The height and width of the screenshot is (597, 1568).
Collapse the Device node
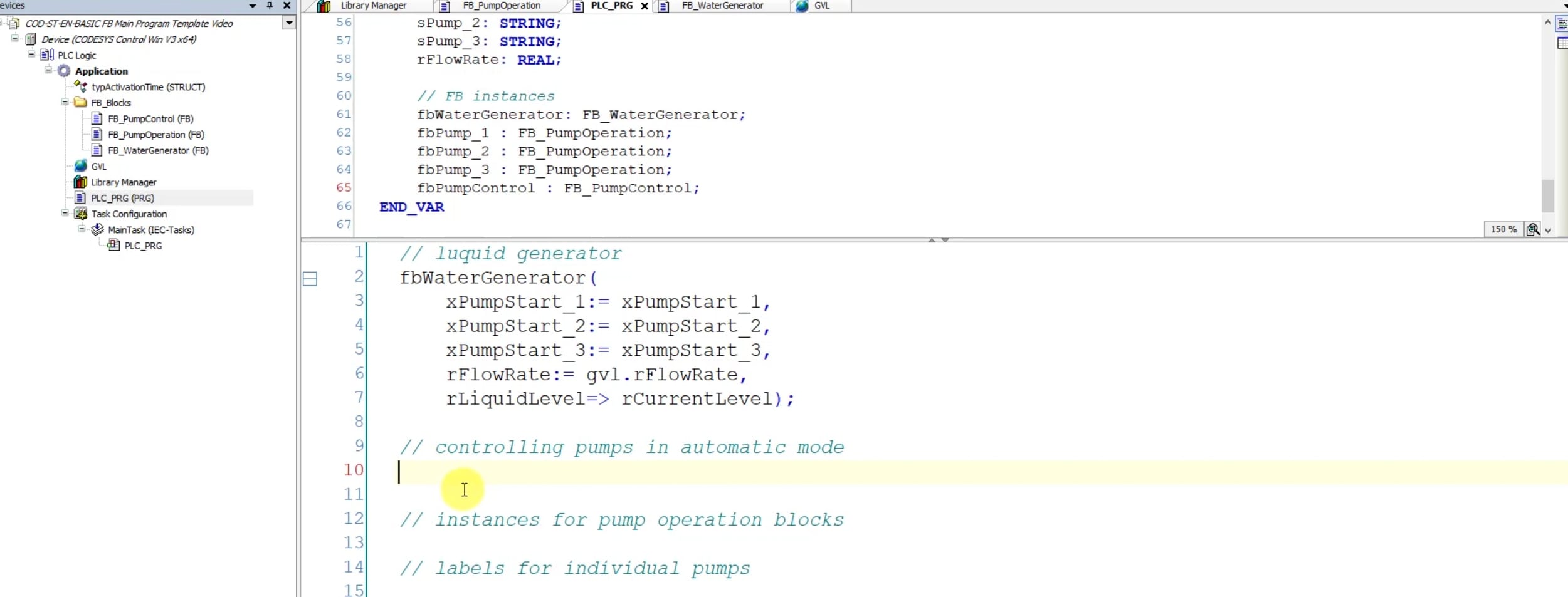coord(14,38)
